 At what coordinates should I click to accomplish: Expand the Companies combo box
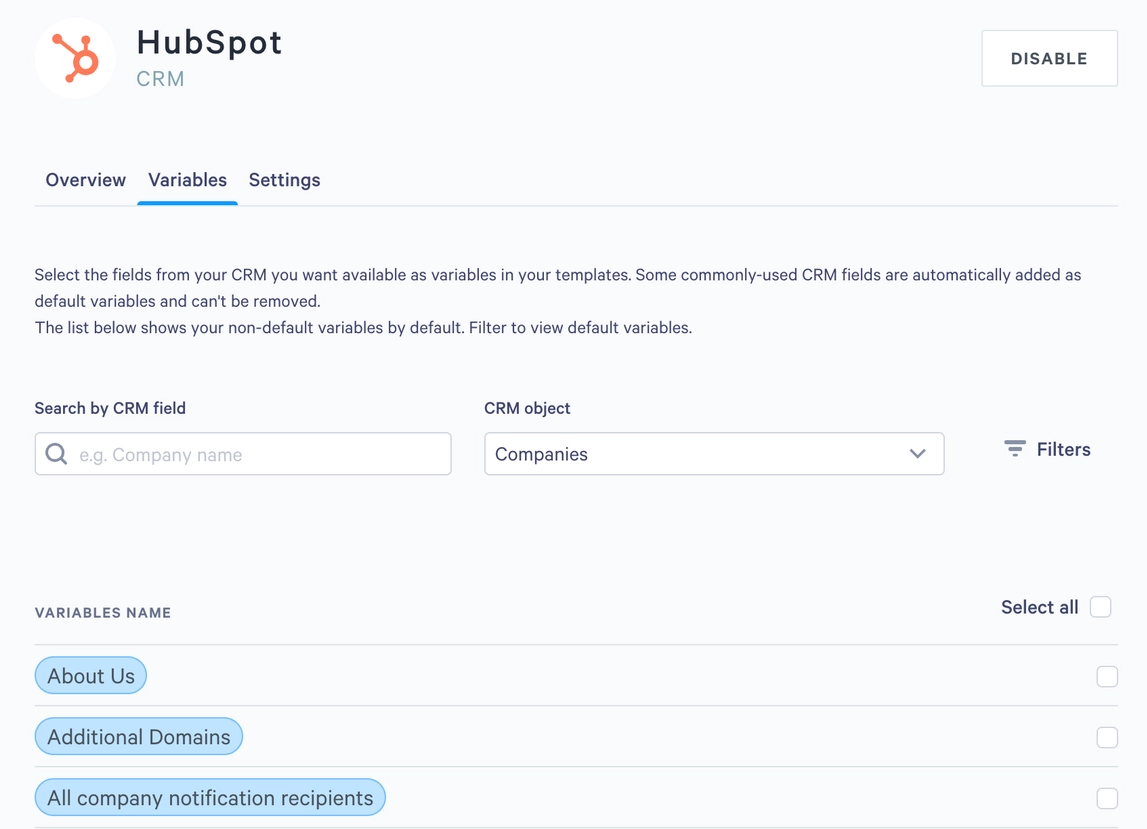[x=714, y=454]
